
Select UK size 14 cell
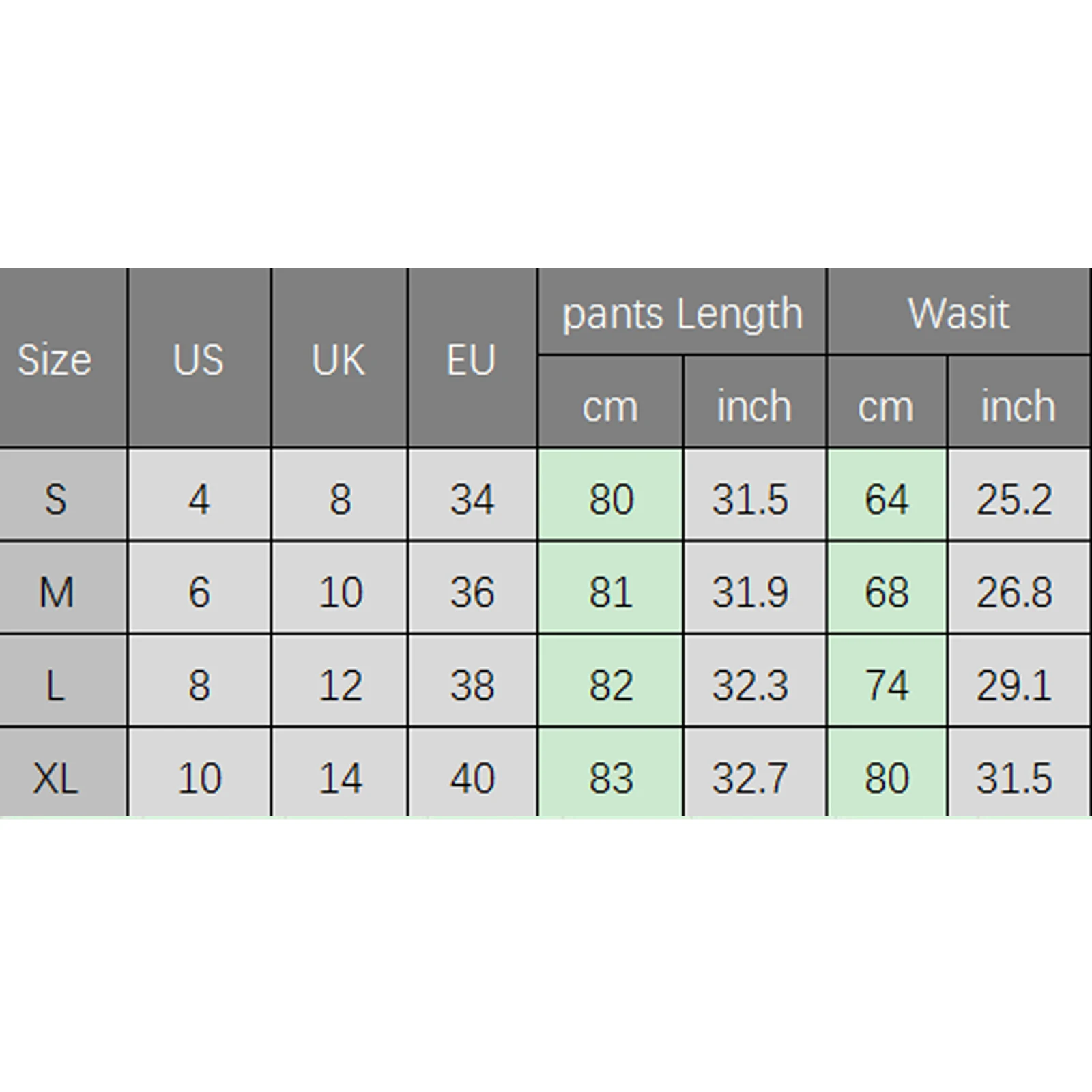pos(339,773)
